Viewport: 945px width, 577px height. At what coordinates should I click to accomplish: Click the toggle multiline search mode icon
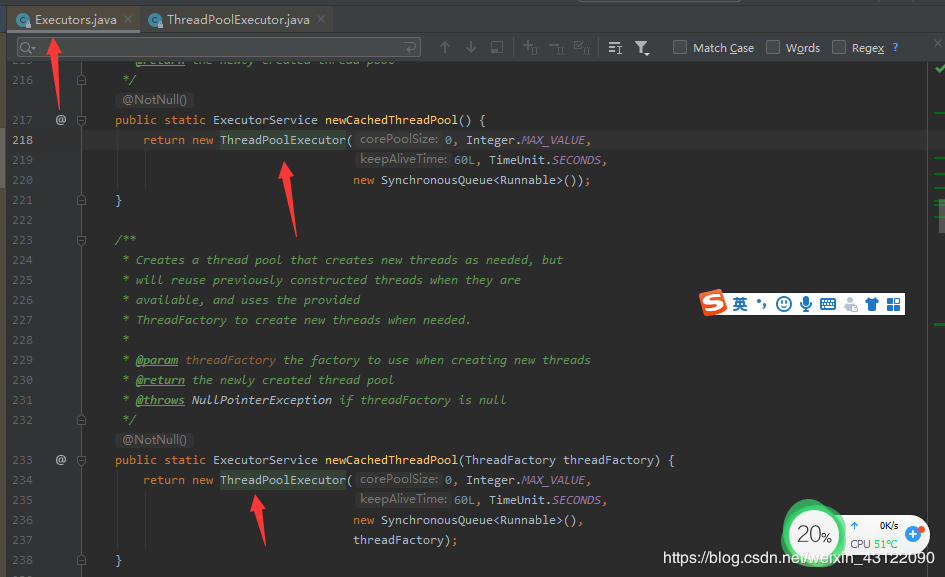point(615,48)
